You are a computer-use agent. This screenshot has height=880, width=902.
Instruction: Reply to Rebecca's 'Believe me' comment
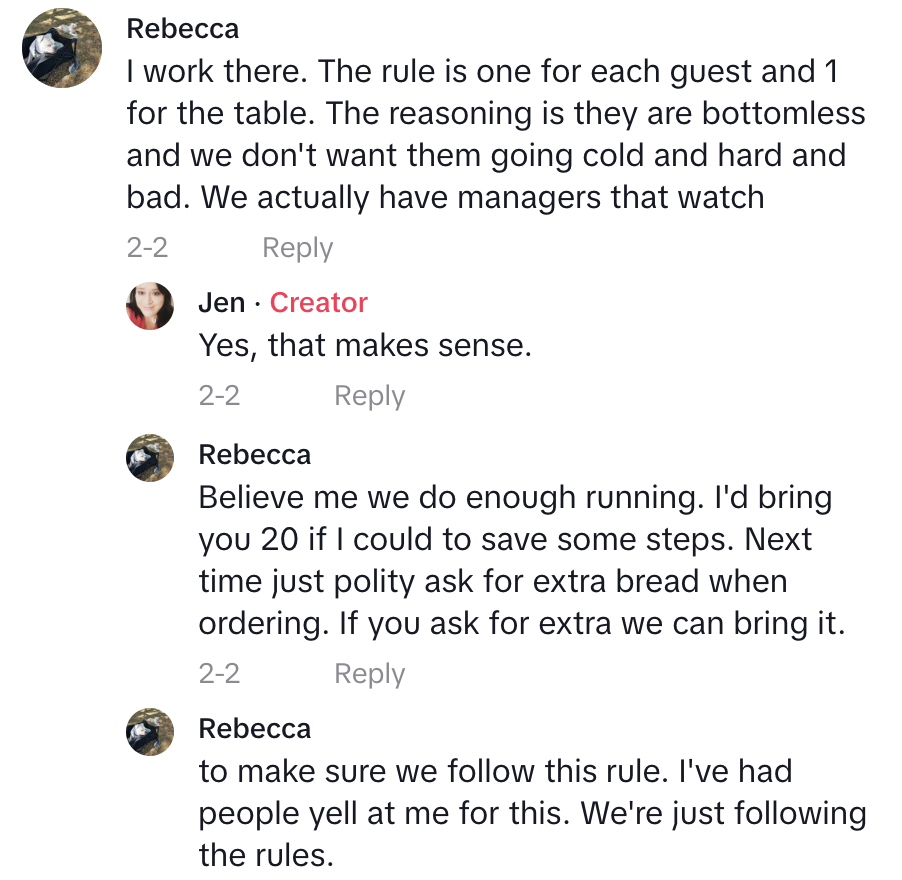pyautogui.click(x=369, y=674)
